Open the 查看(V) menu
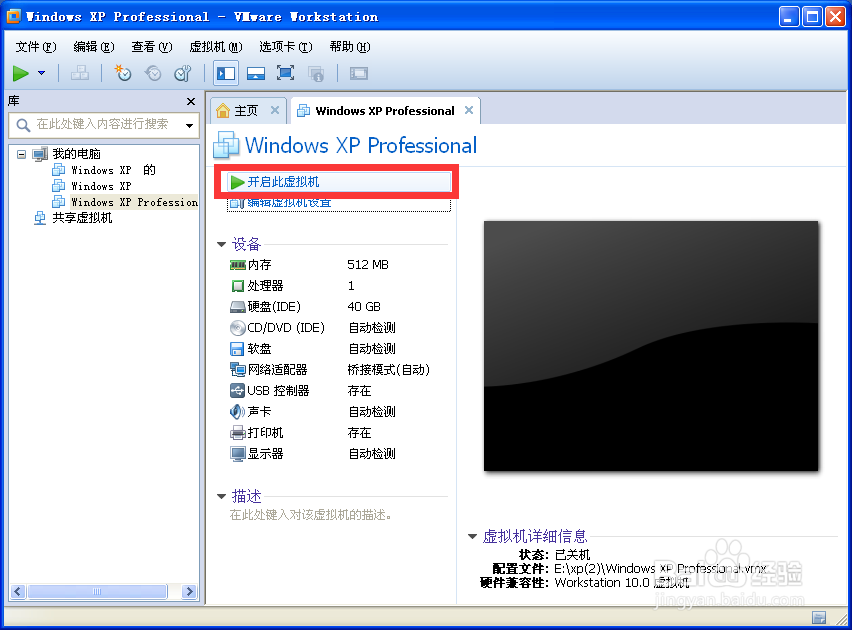The image size is (852, 630). pyautogui.click(x=152, y=47)
